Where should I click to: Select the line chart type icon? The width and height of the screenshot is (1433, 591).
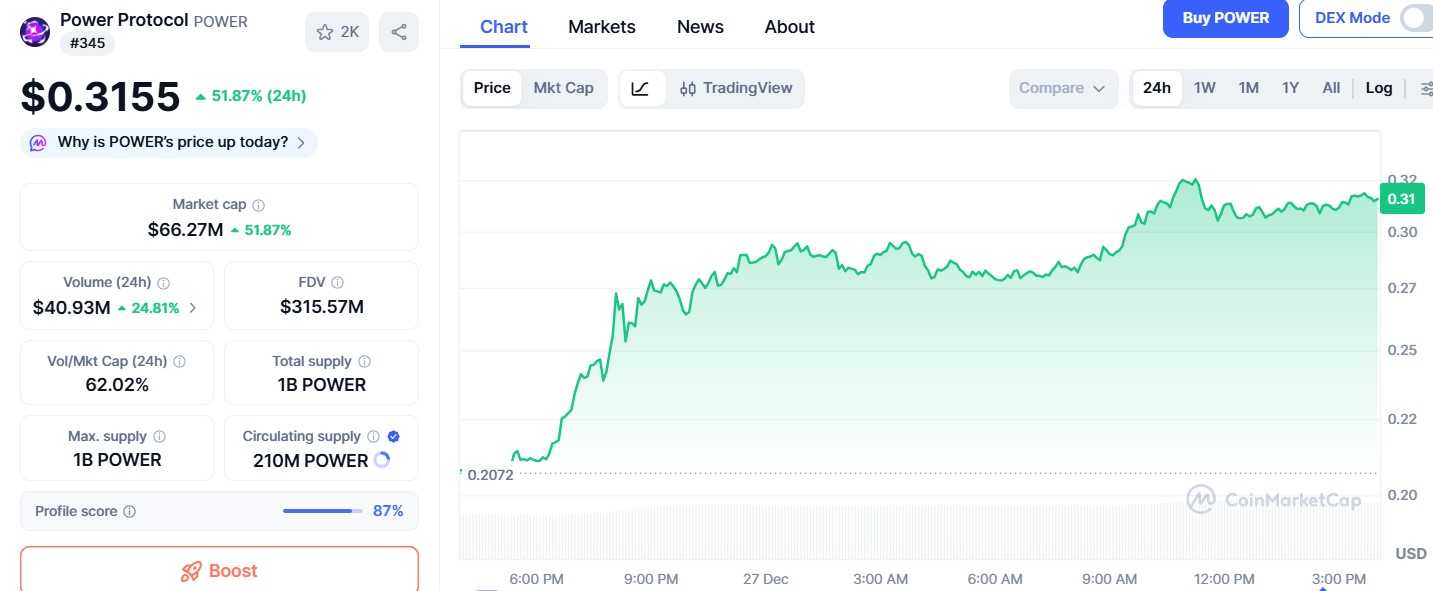(641, 88)
